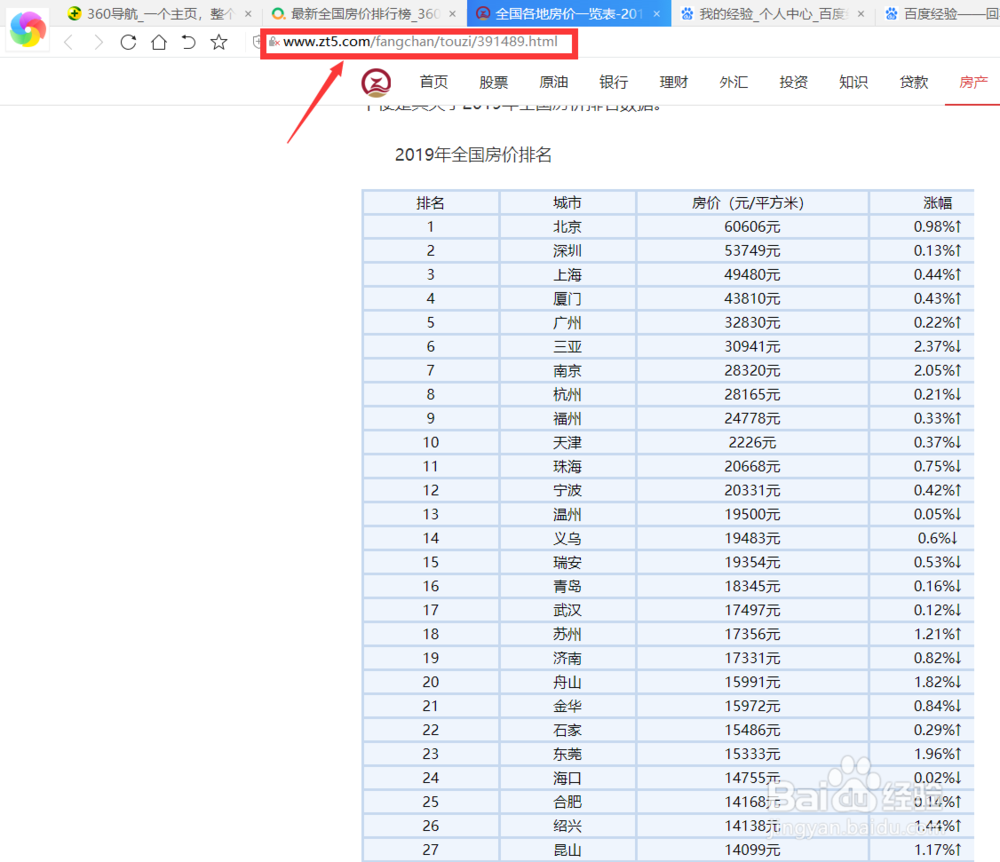The image size is (1000, 862).
Task: Click the 60606元 price cell
Action: [x=752, y=227]
